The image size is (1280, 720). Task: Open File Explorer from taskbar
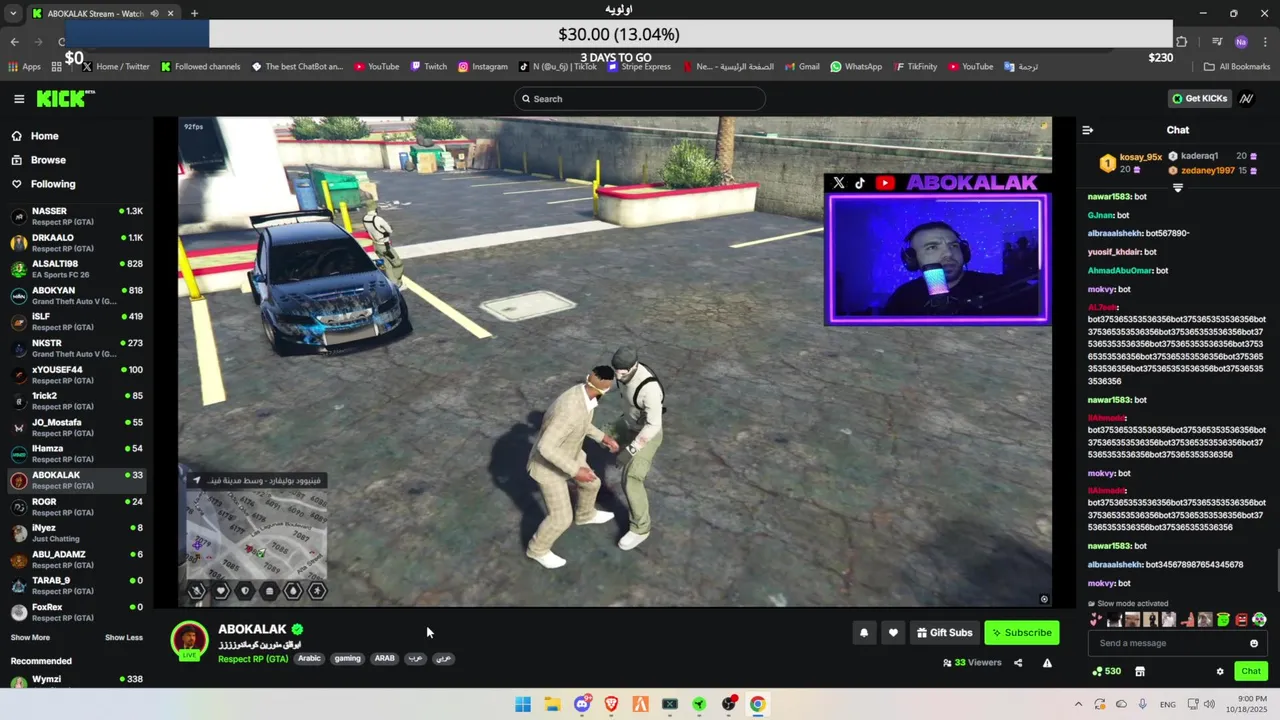[552, 704]
